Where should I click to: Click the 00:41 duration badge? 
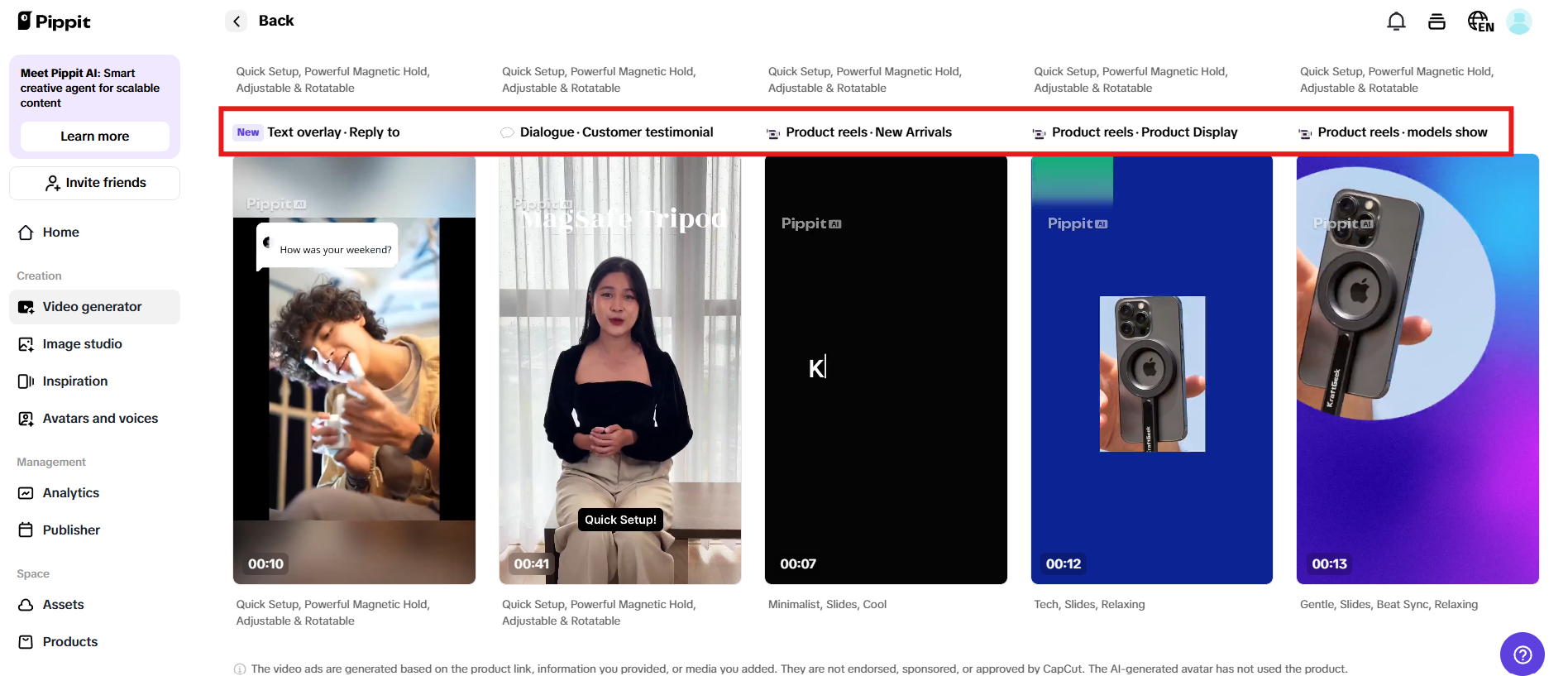click(532, 564)
